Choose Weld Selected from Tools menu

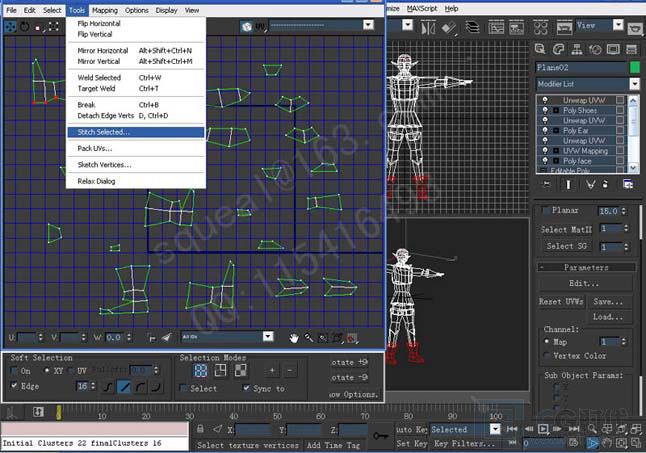point(136,77)
